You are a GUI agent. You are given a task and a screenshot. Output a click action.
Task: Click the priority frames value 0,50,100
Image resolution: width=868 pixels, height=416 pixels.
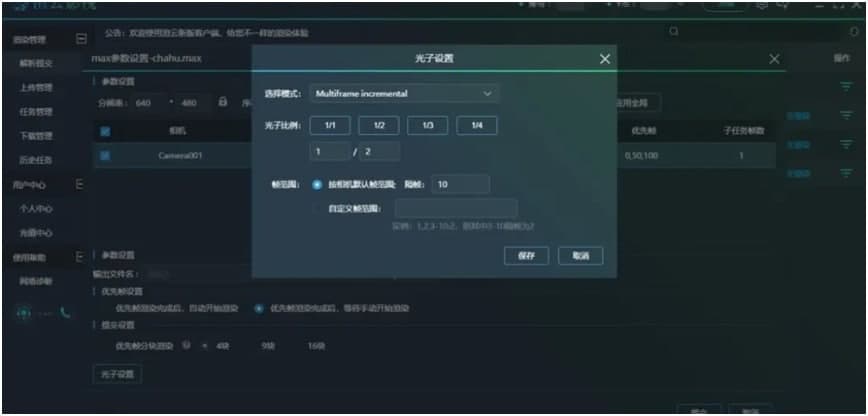(x=641, y=156)
